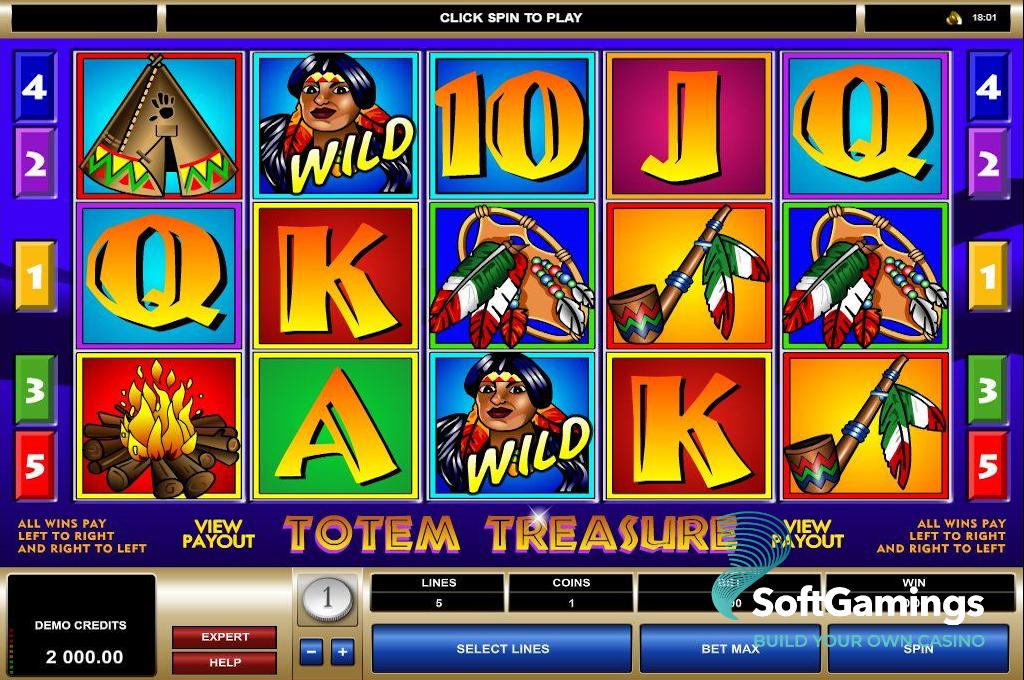1024x680 pixels.
Task: Click the letter J symbol on the fourth reel
Action: (689, 125)
